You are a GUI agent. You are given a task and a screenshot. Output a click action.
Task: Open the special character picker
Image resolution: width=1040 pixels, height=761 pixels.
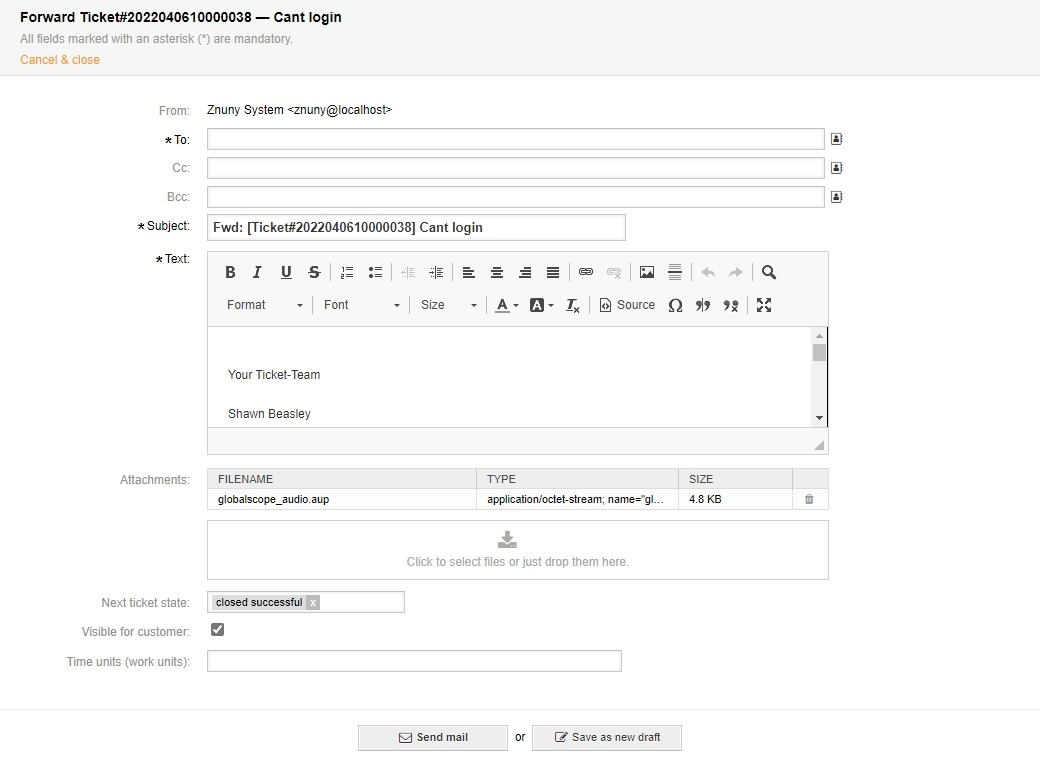click(675, 305)
